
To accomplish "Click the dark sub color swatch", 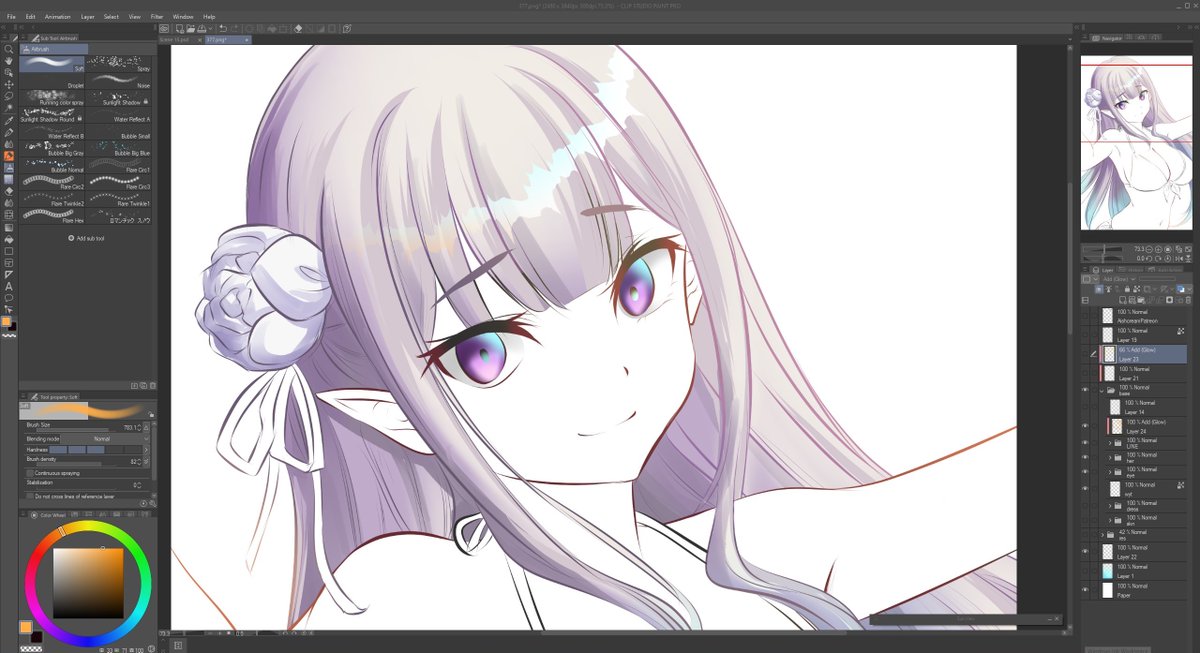I will (36, 636).
